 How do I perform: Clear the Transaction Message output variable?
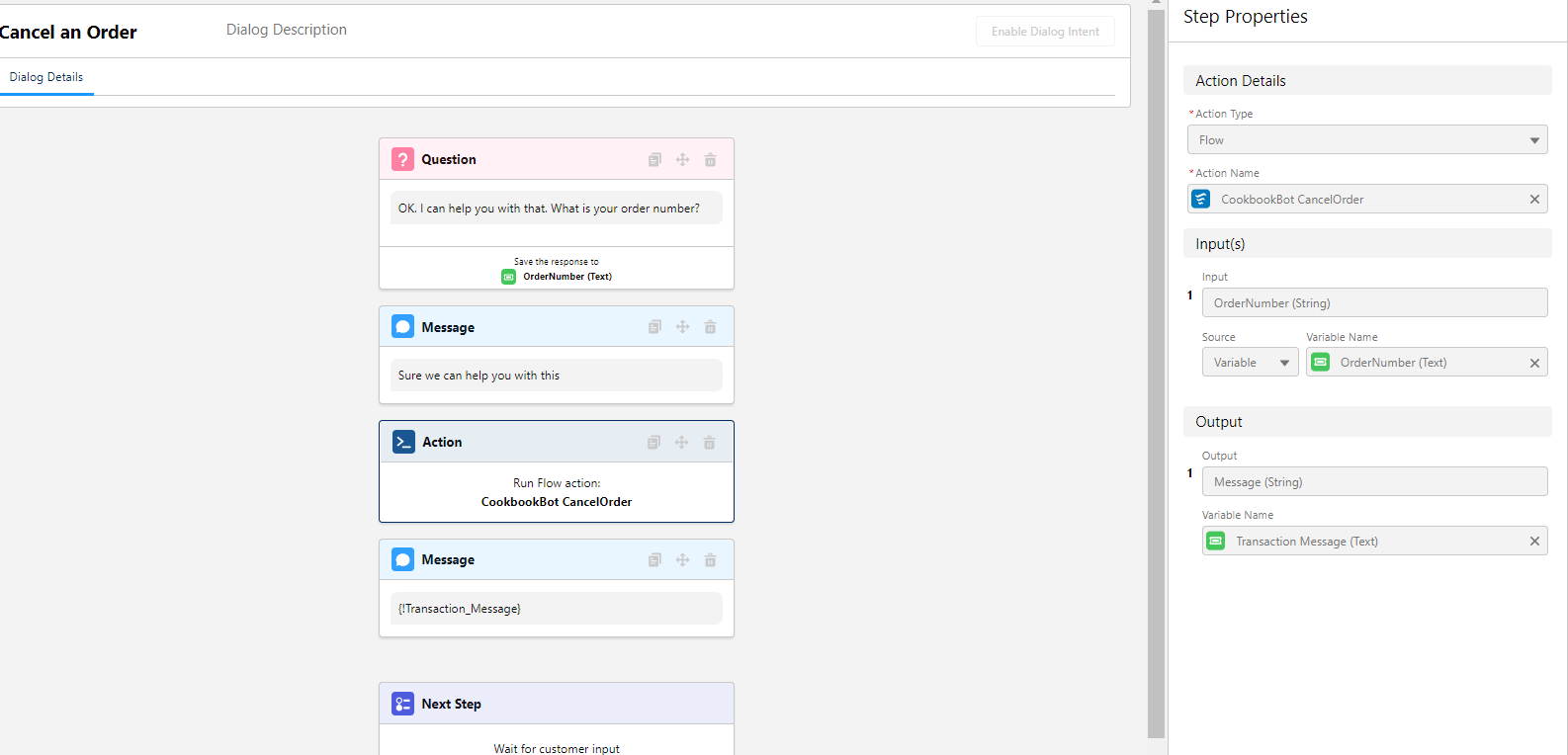[x=1534, y=542]
